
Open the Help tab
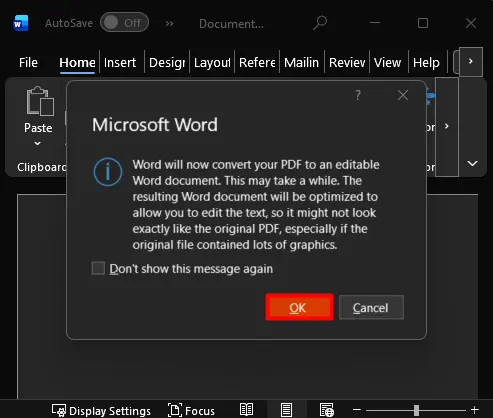coord(426,63)
